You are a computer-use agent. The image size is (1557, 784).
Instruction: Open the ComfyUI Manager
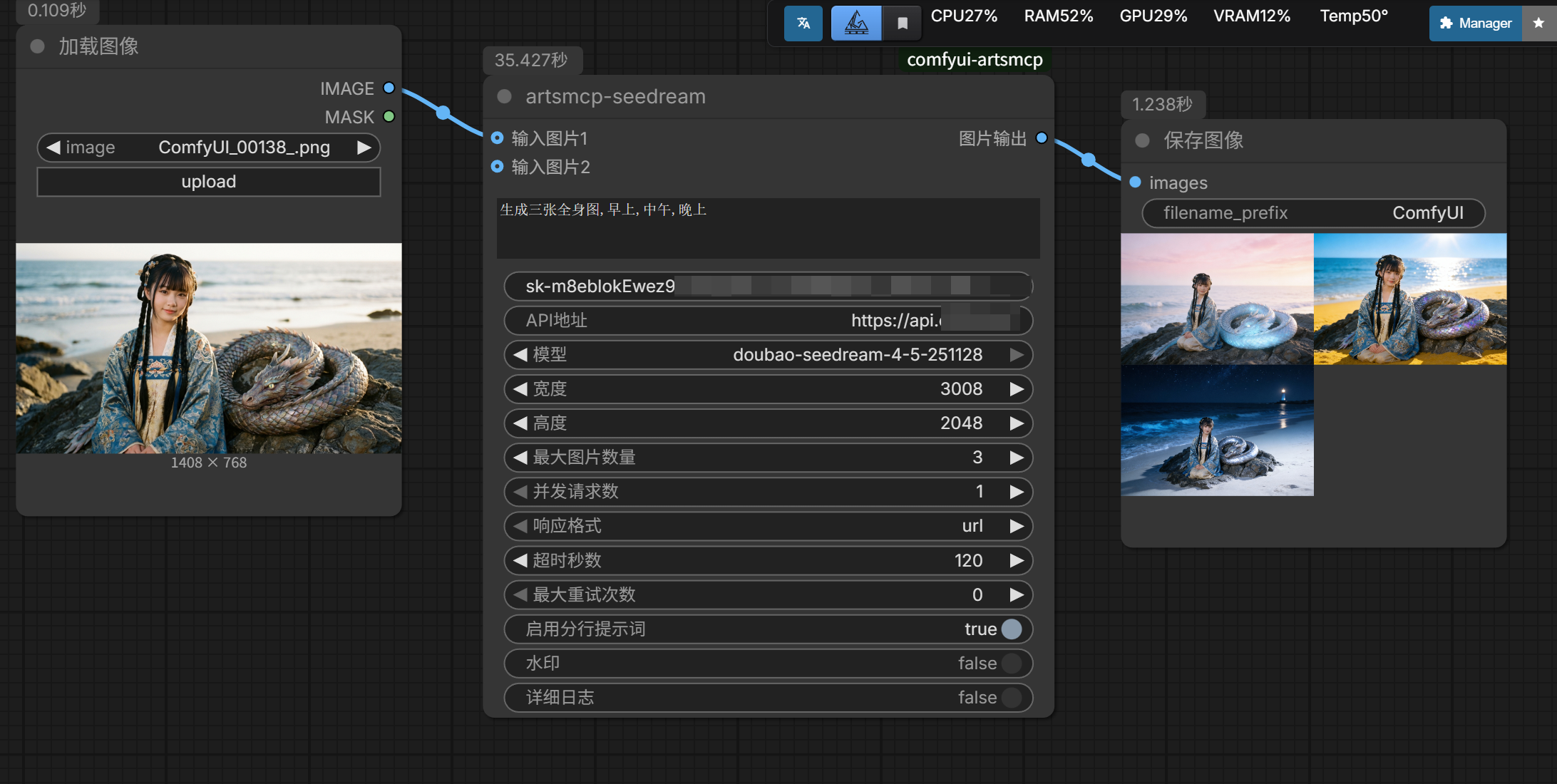(x=1476, y=24)
